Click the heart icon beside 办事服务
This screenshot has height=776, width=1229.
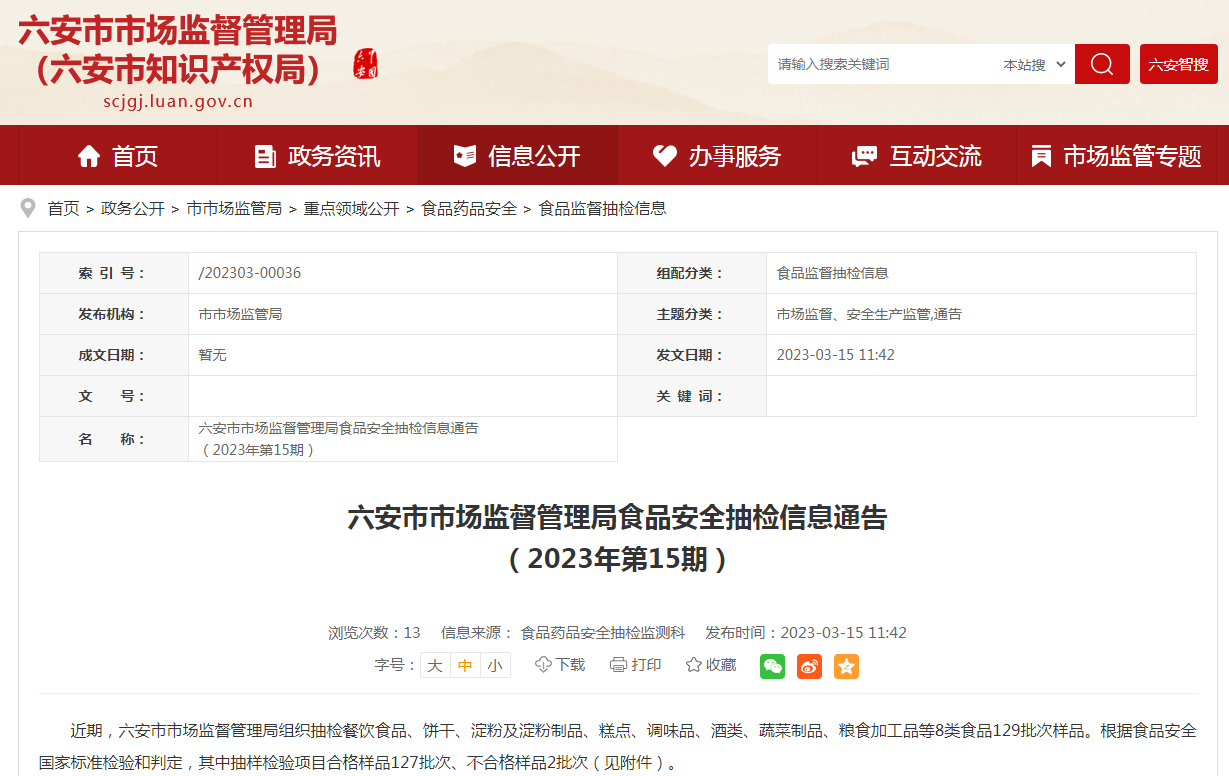pyautogui.click(x=665, y=156)
